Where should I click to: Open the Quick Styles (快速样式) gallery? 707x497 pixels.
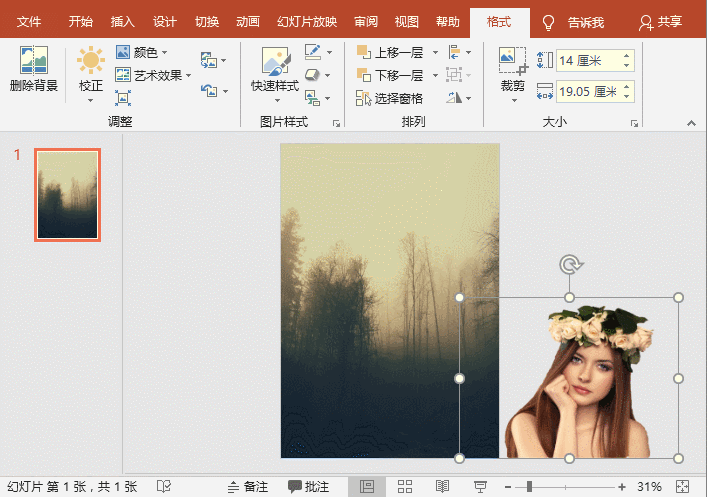coord(275,70)
